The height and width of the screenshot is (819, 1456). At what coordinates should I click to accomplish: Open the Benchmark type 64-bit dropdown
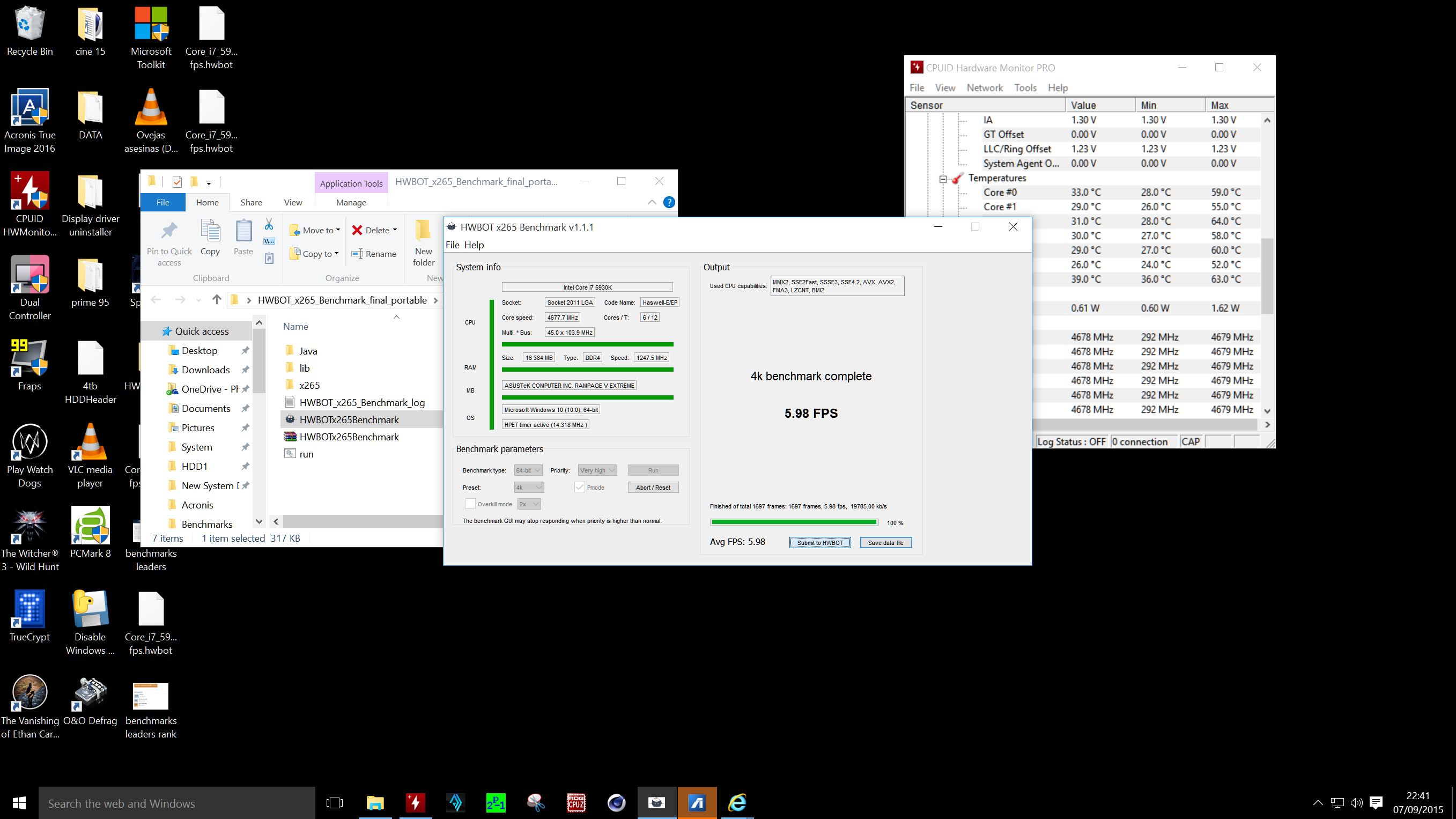[528, 470]
